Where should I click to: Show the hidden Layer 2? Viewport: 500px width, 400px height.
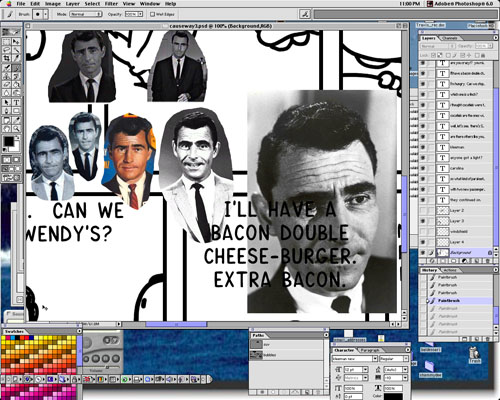point(423,211)
